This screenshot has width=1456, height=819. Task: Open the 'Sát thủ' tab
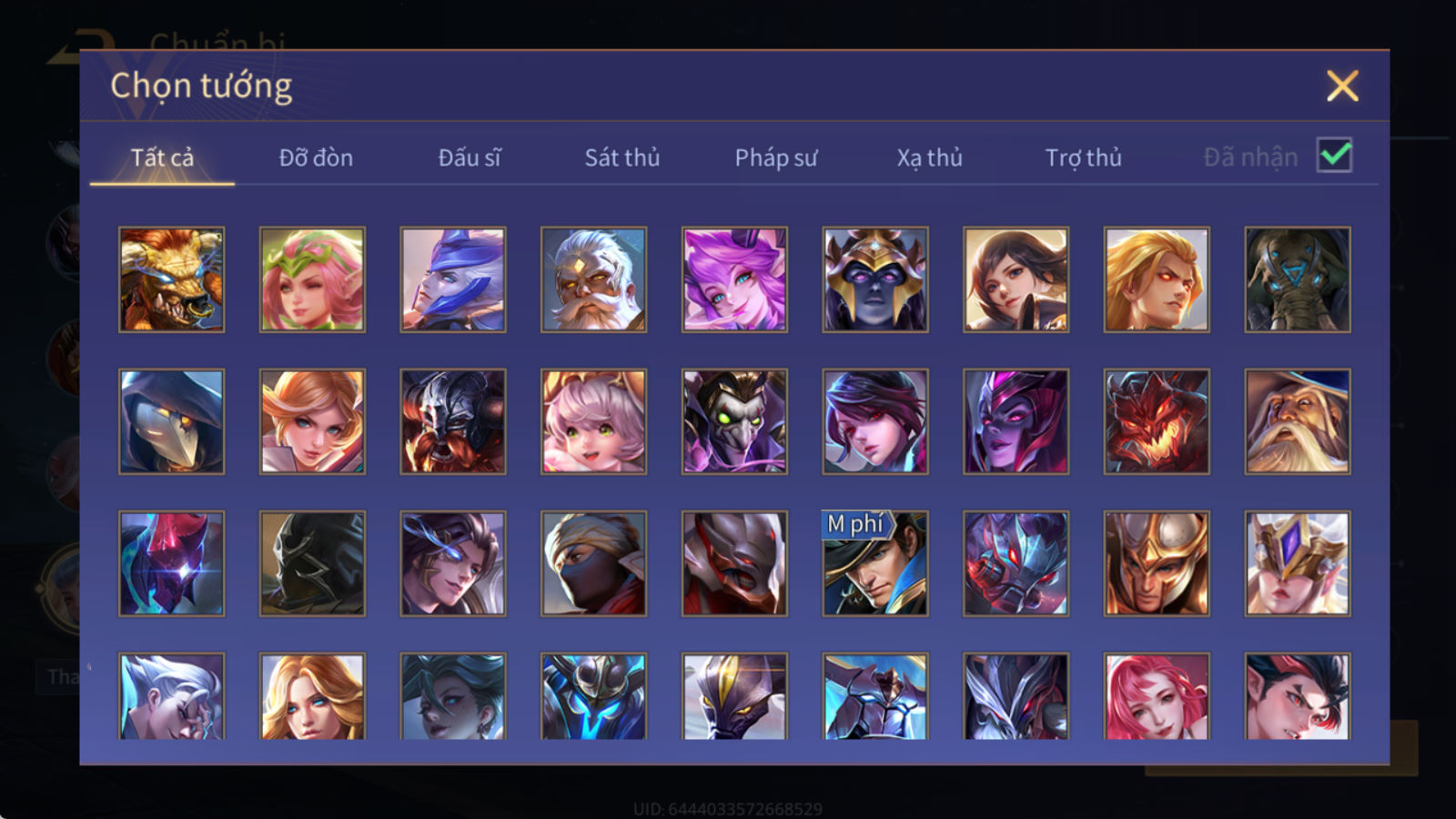[x=622, y=157]
